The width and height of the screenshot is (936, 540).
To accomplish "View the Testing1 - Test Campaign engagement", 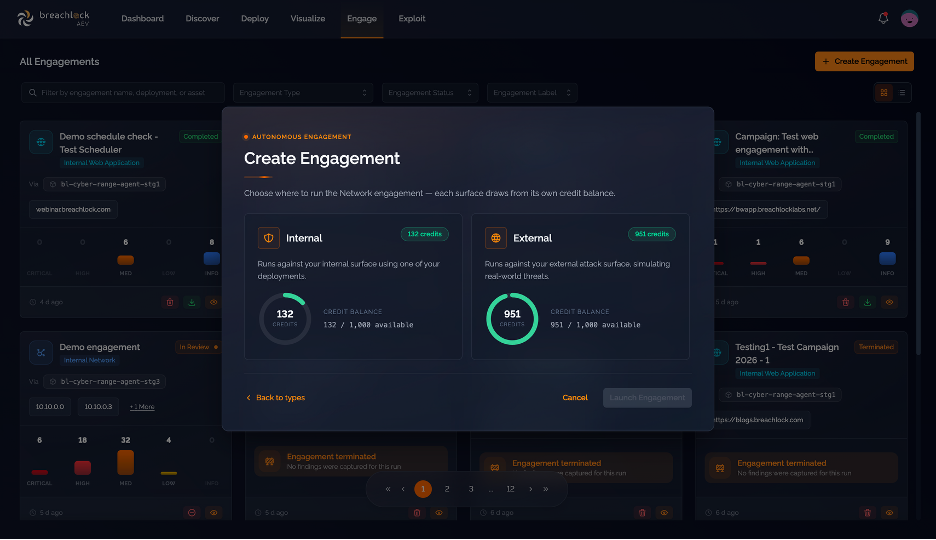I will click(x=889, y=513).
